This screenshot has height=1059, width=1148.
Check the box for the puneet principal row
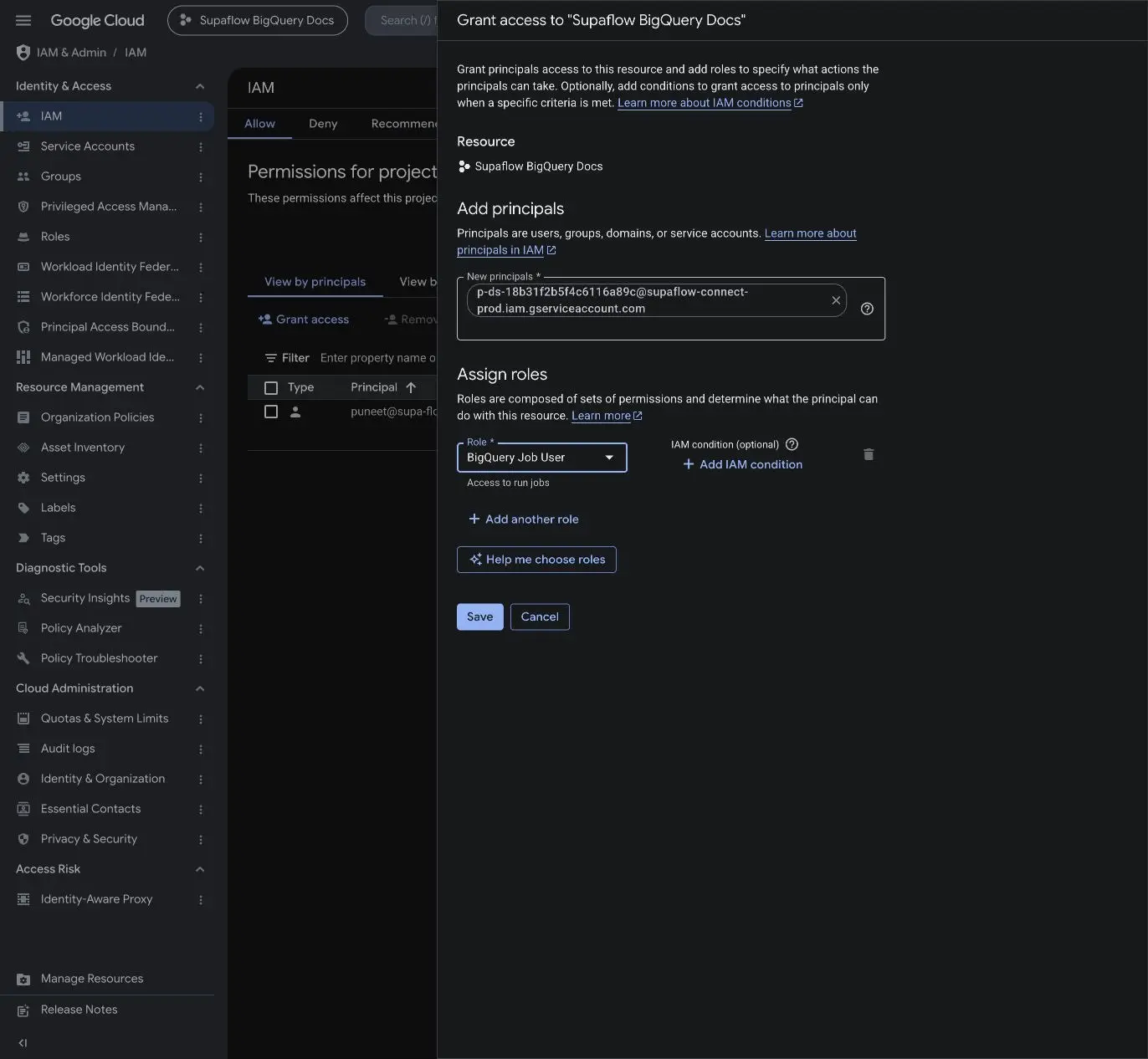pyautogui.click(x=271, y=412)
